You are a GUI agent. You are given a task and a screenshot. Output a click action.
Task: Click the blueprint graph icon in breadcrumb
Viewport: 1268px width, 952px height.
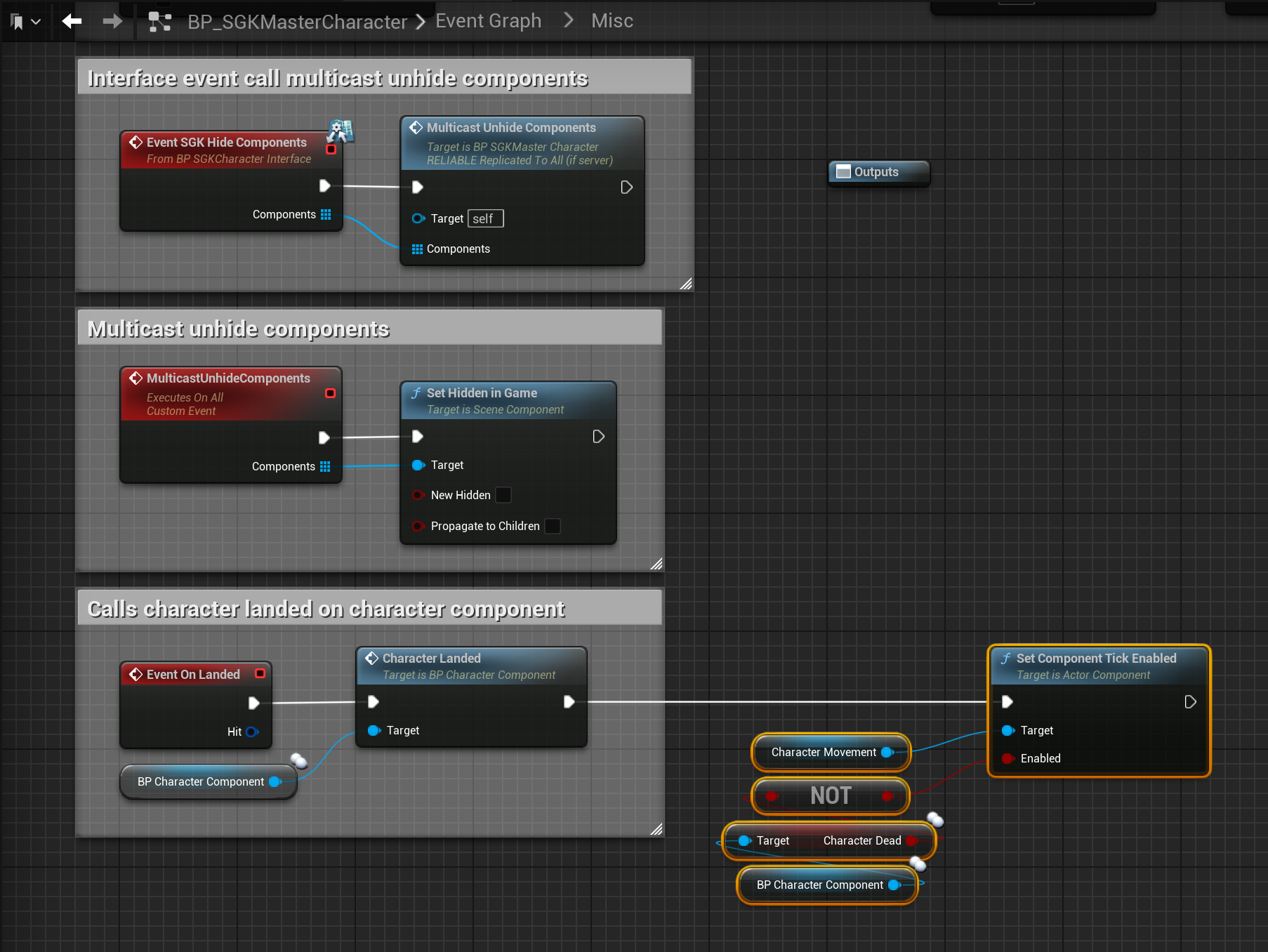[160, 22]
